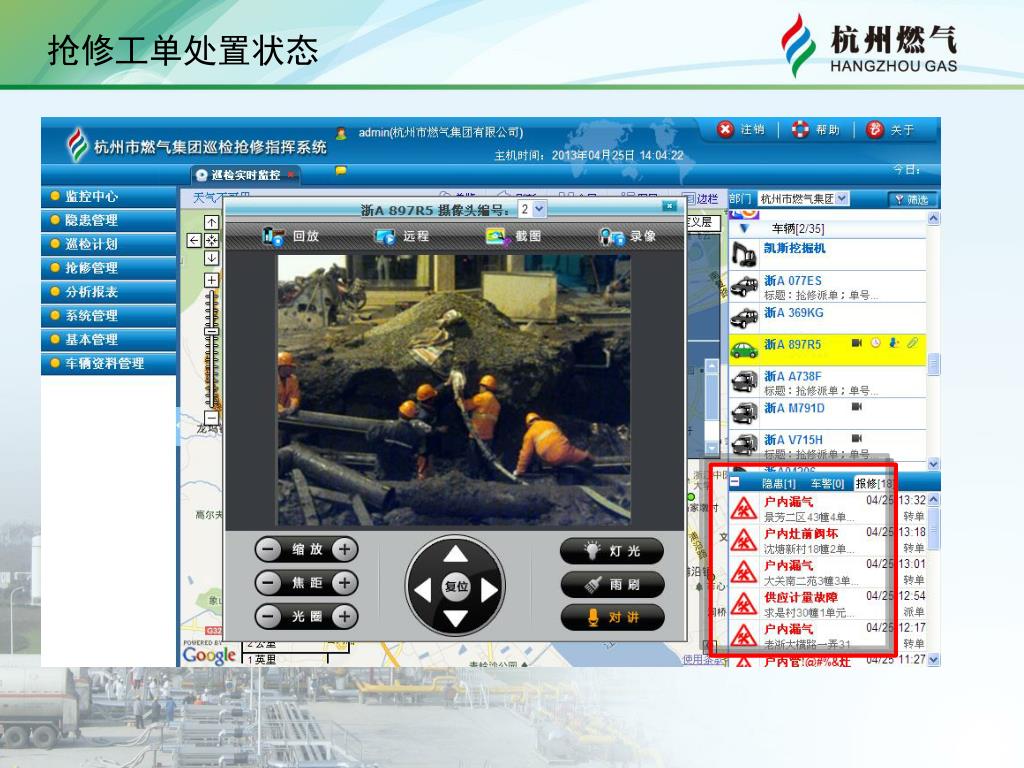Viewport: 1024px width, 768px height.
Task: Click the 录像 record icon
Action: pos(611,236)
